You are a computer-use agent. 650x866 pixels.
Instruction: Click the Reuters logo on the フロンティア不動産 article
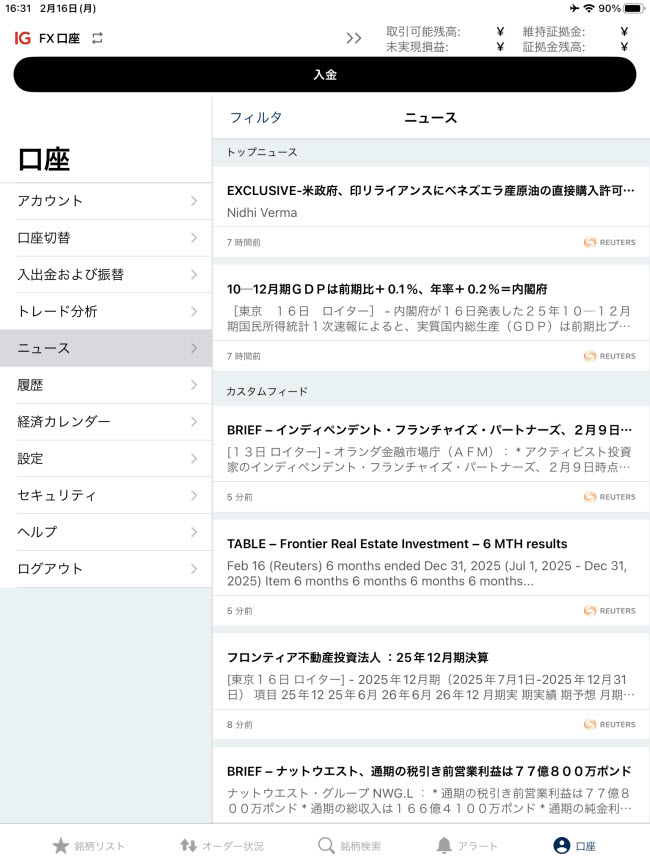(x=610, y=725)
